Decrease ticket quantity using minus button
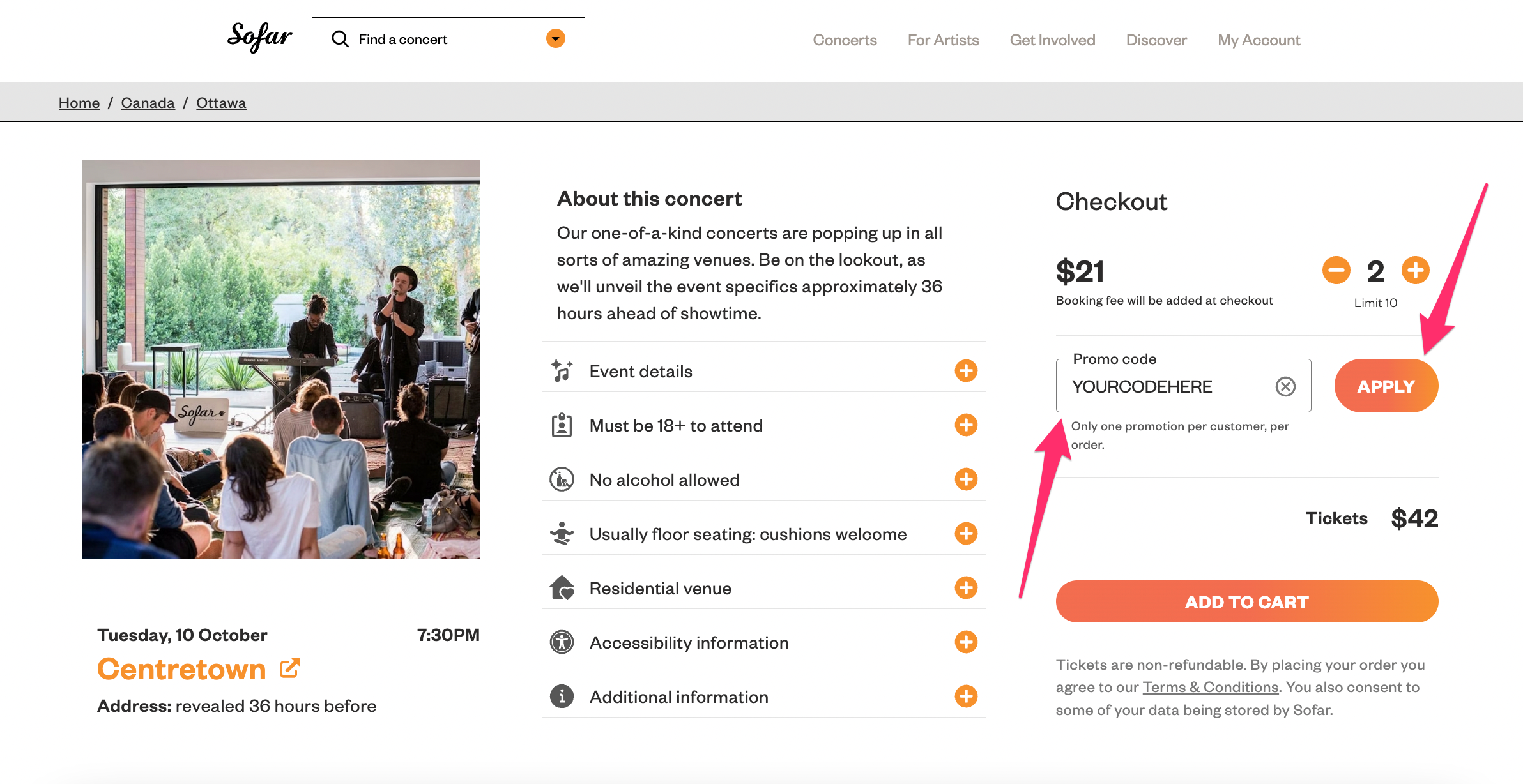1523x784 pixels. pyautogui.click(x=1335, y=269)
